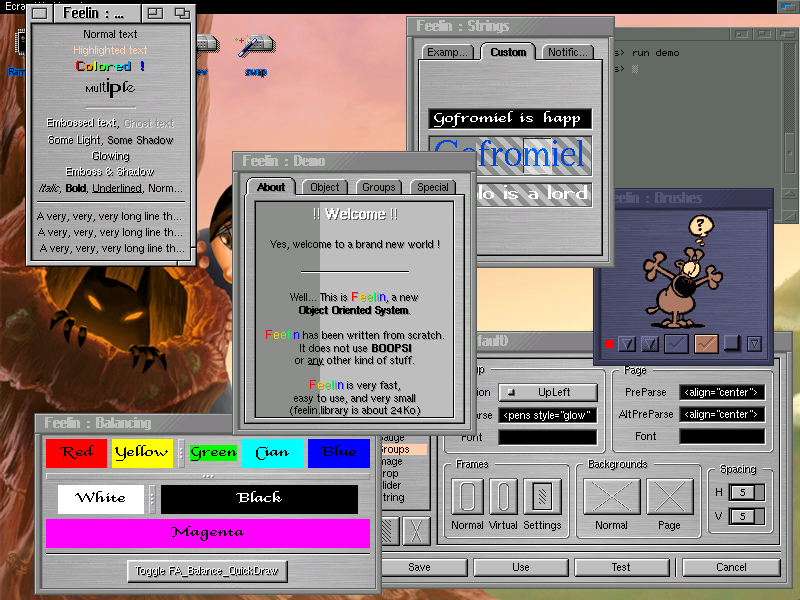Open the Groups tab in Demo window
The width and height of the screenshot is (800, 600).
point(379,187)
